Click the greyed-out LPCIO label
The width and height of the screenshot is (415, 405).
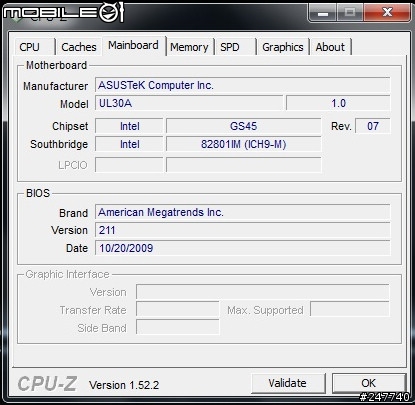(x=73, y=165)
